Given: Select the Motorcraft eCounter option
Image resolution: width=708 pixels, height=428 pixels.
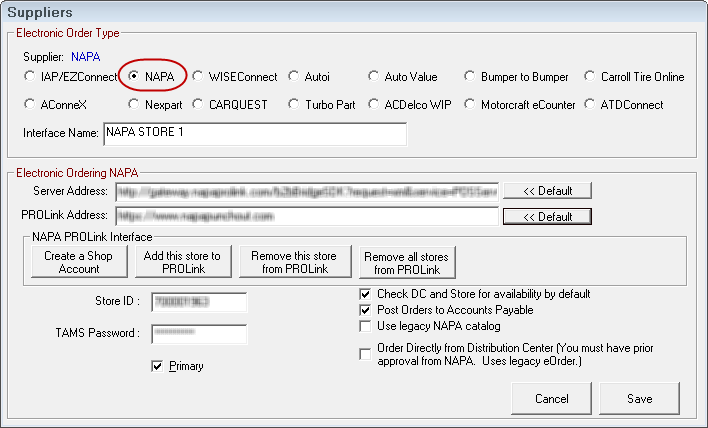Looking at the screenshot, I should pos(469,103).
